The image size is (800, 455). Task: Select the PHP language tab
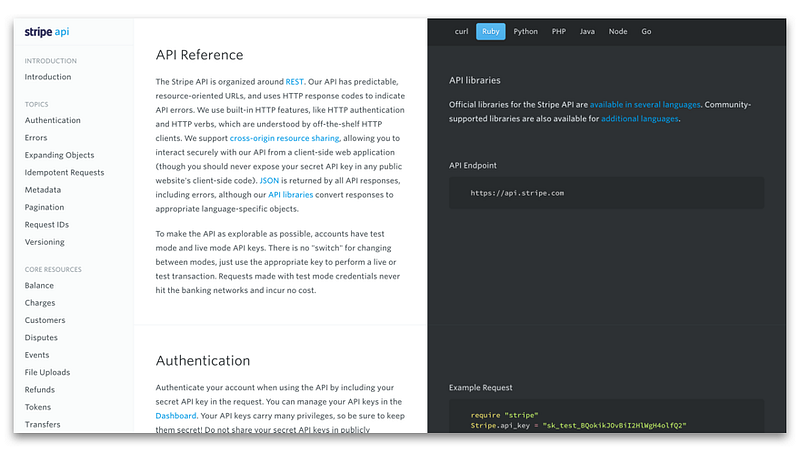[x=559, y=32]
